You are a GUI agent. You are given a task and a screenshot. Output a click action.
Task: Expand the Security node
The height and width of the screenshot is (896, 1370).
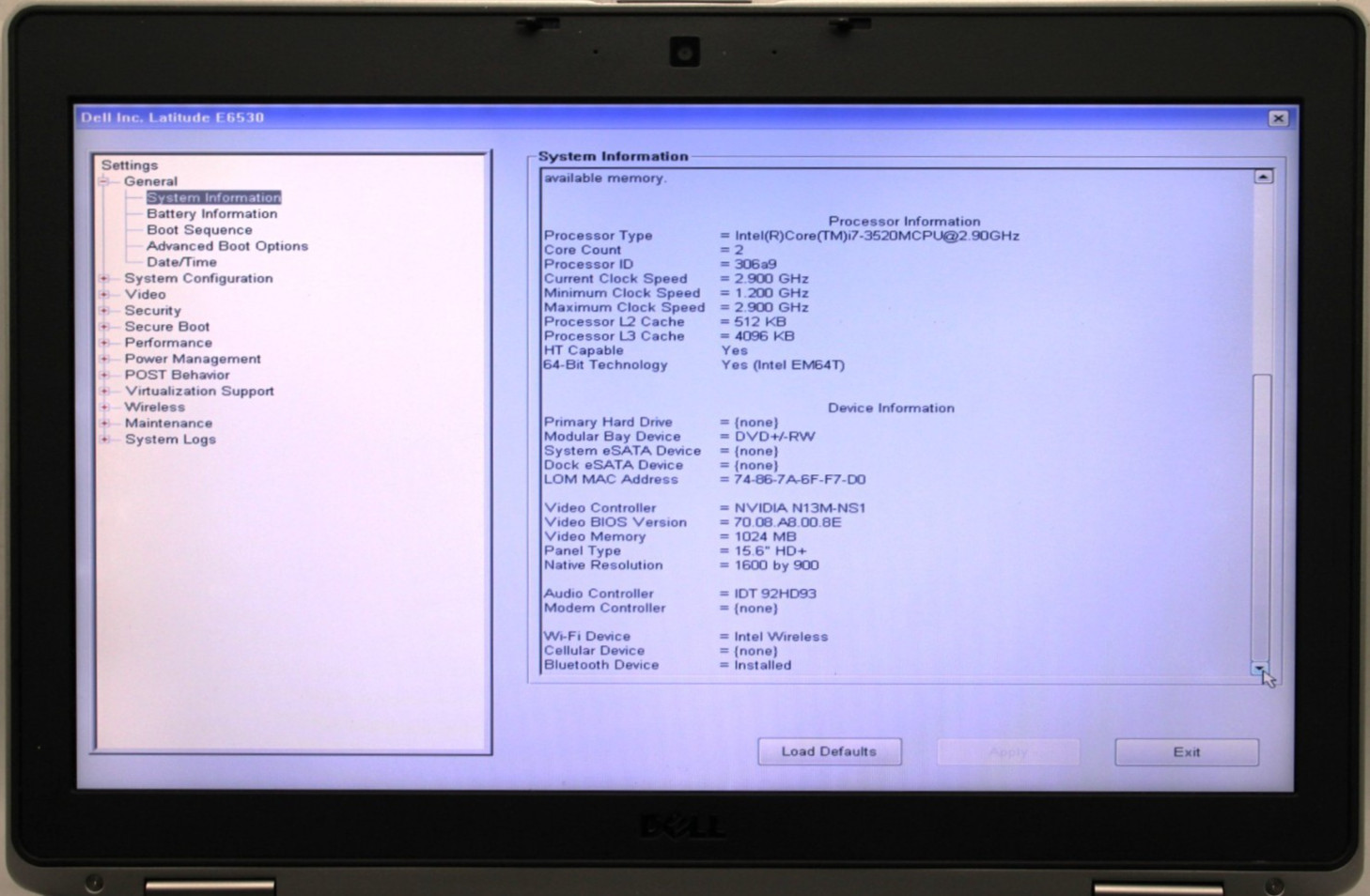[104, 310]
